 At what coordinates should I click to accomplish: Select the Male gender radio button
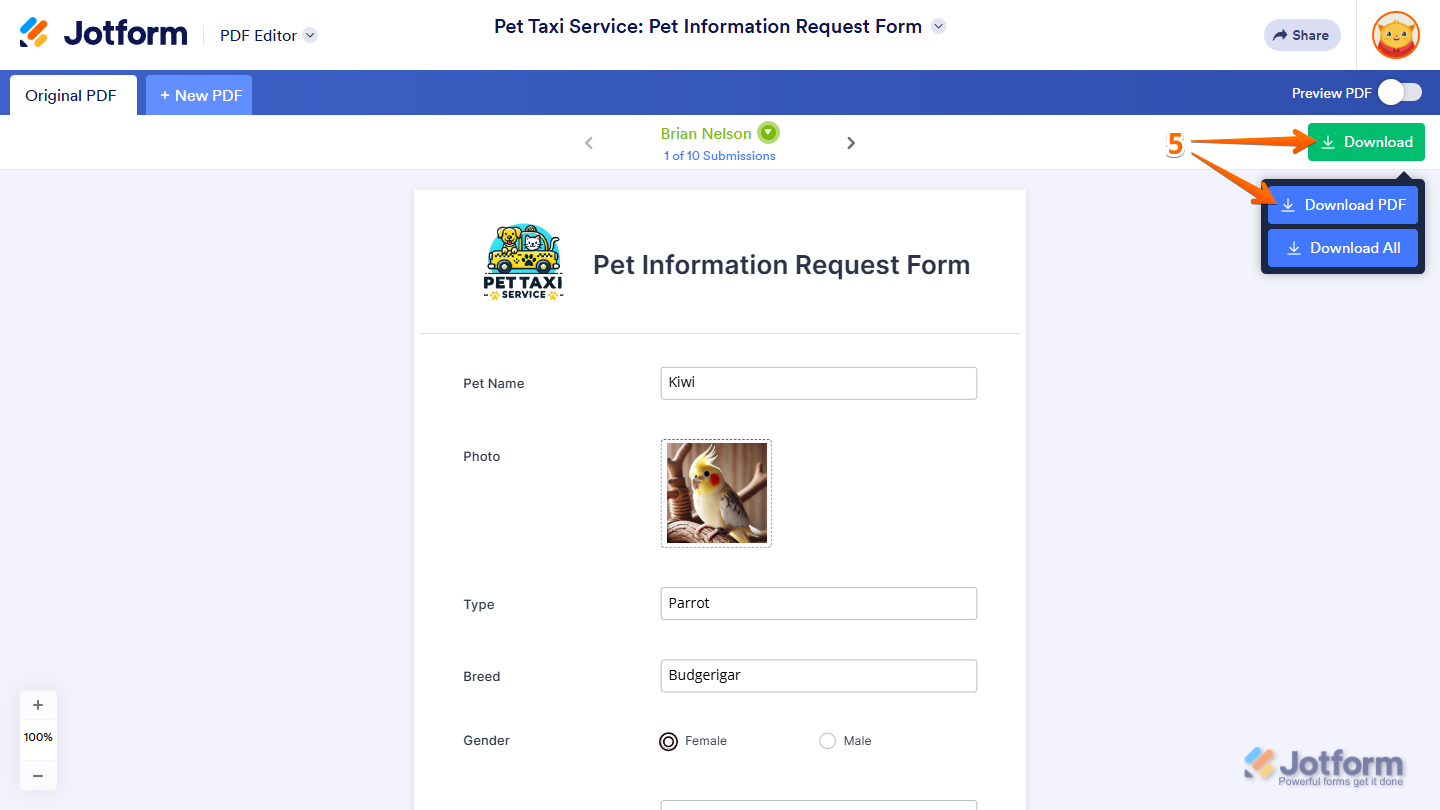[x=827, y=741]
